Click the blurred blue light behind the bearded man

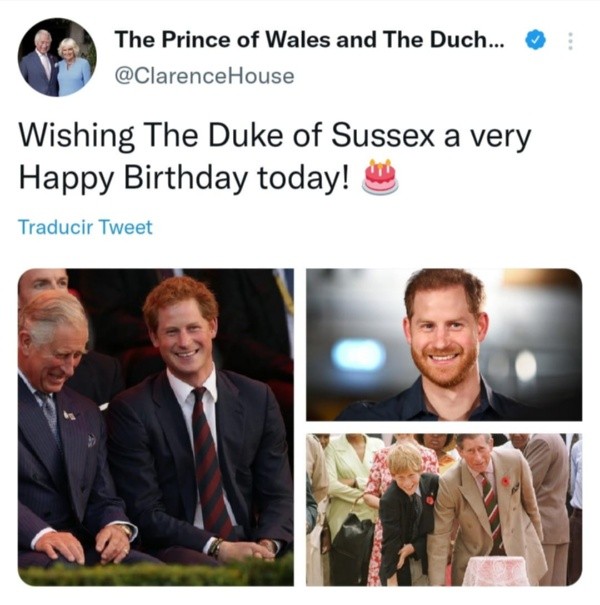(x=359, y=354)
